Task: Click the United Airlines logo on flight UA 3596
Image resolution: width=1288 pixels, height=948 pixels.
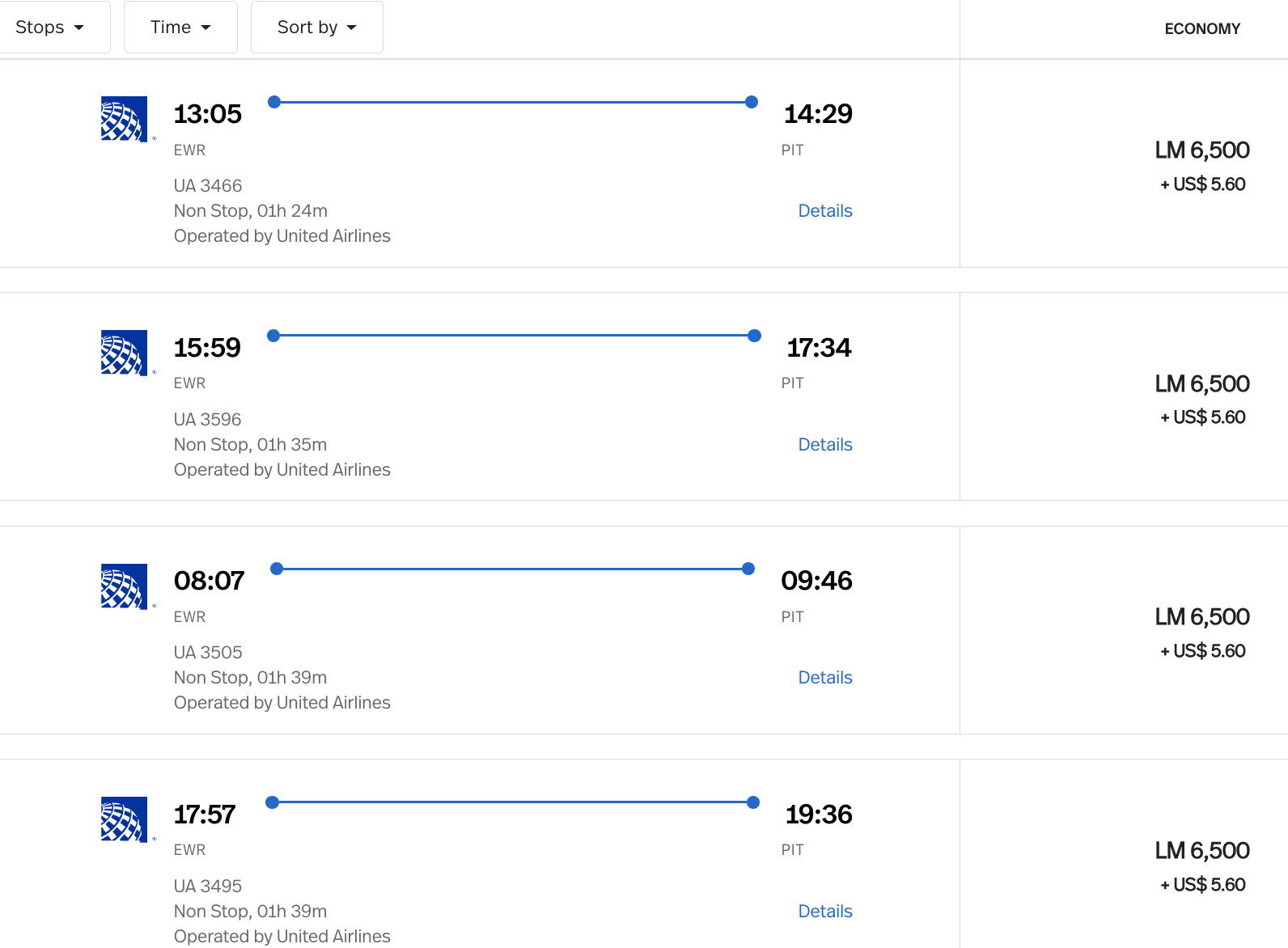Action: 124,353
